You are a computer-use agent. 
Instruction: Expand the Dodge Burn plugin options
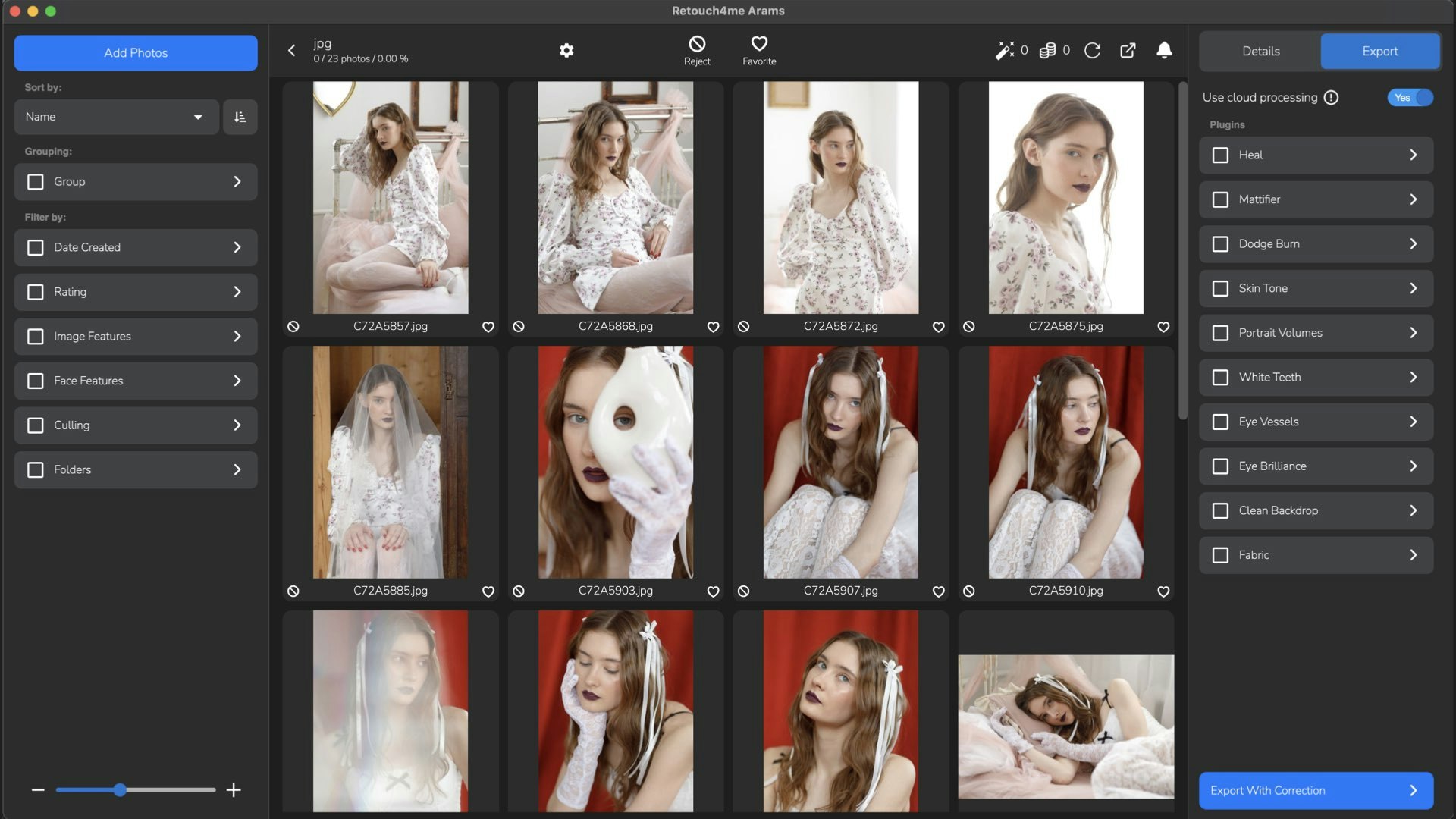click(1413, 244)
